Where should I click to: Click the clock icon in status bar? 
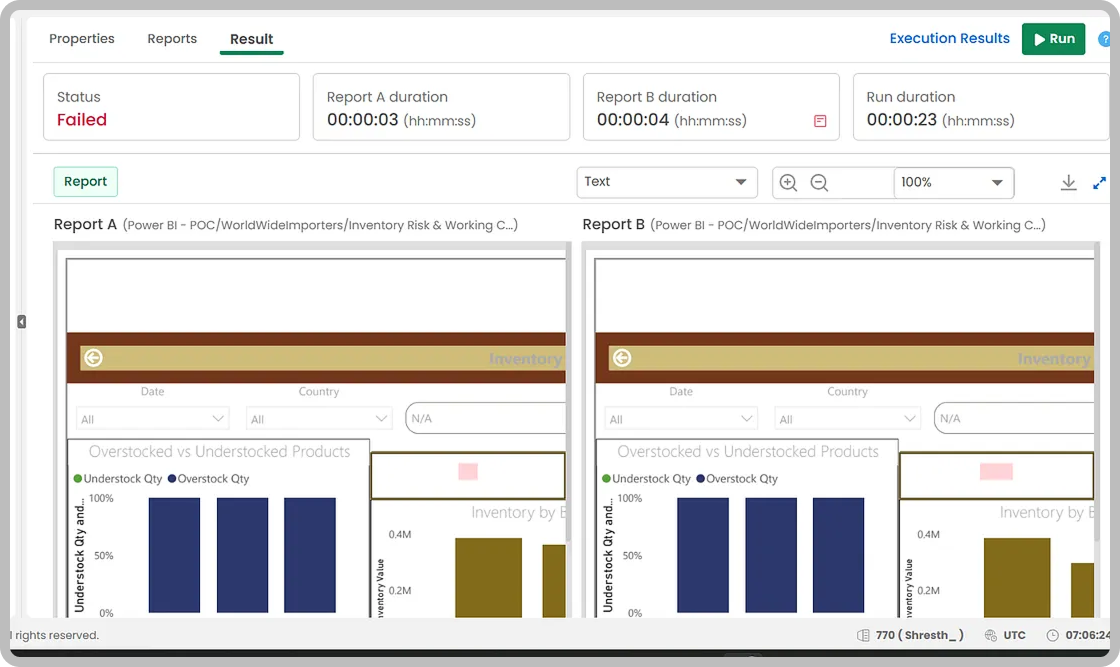tap(1052, 635)
